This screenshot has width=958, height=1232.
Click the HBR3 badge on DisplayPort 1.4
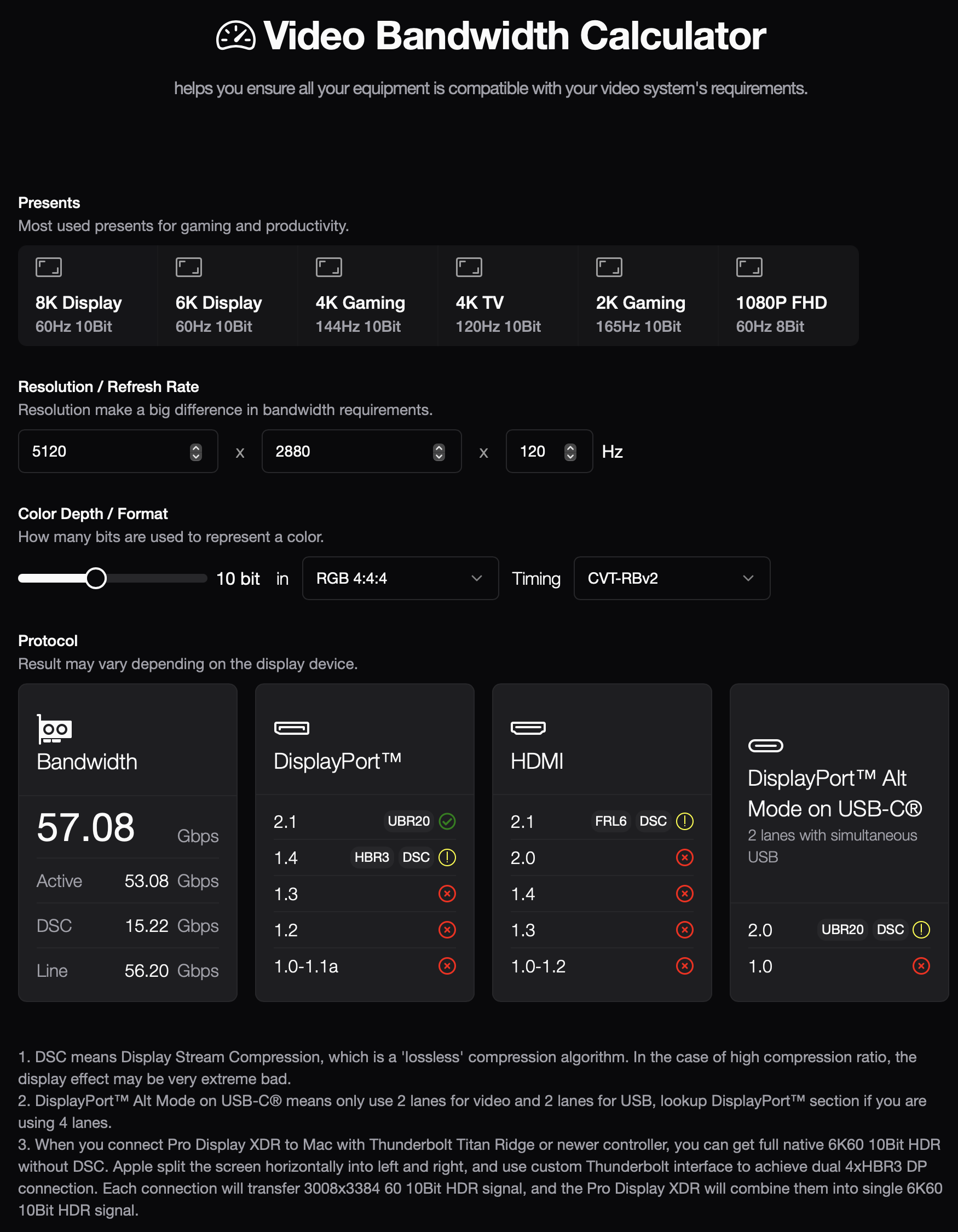[372, 857]
